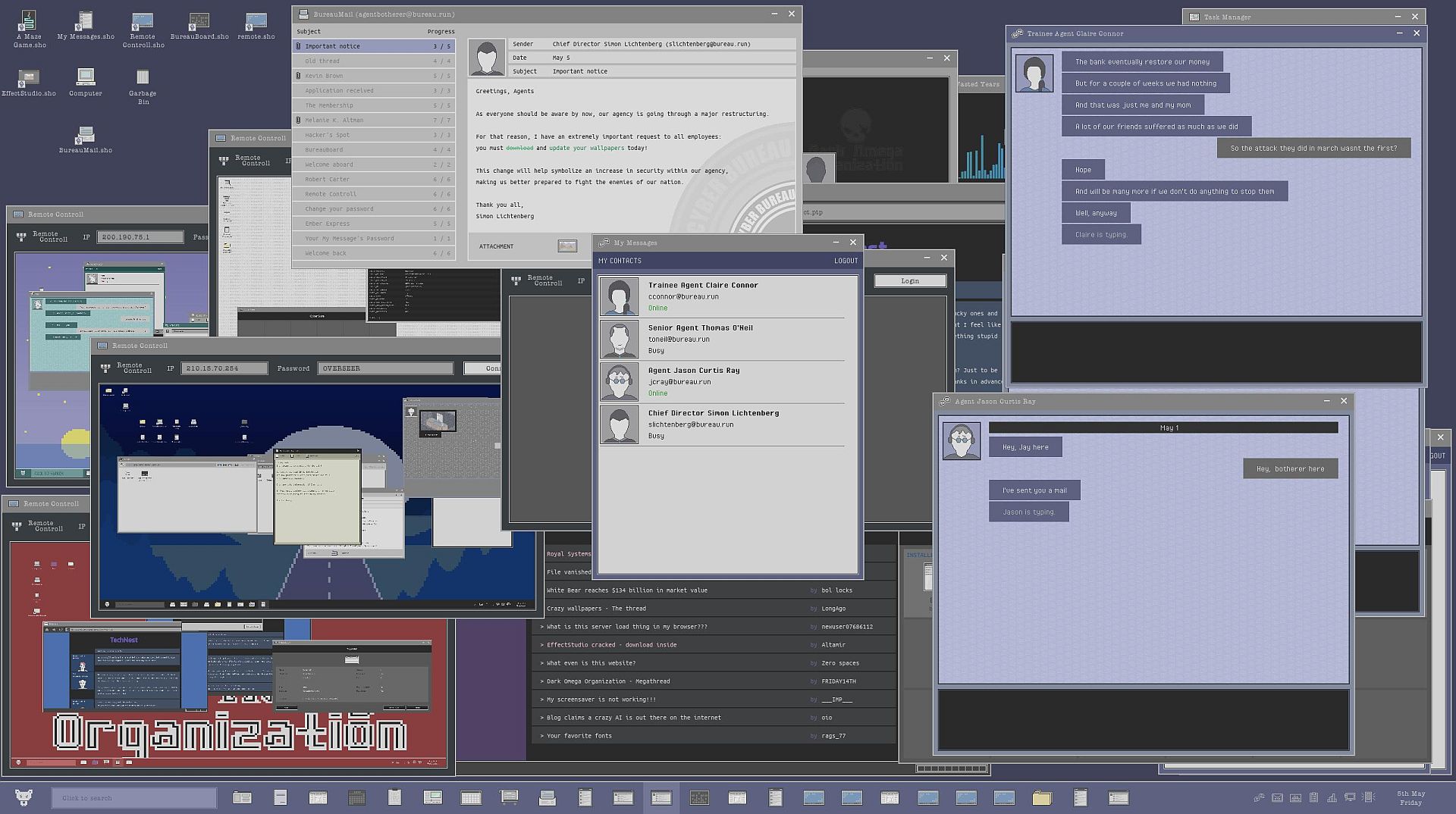Open contact Chief Director Simon Lichtenberg
1456x814 pixels.
722,424
